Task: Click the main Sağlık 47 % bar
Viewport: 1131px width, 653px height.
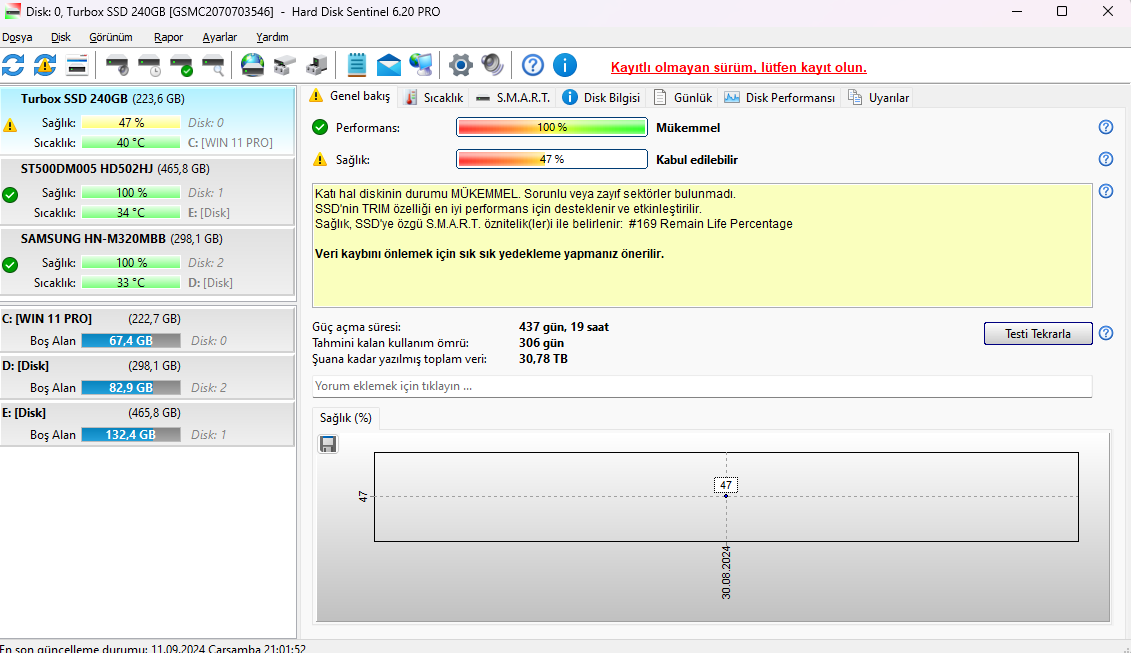Action: [552, 159]
